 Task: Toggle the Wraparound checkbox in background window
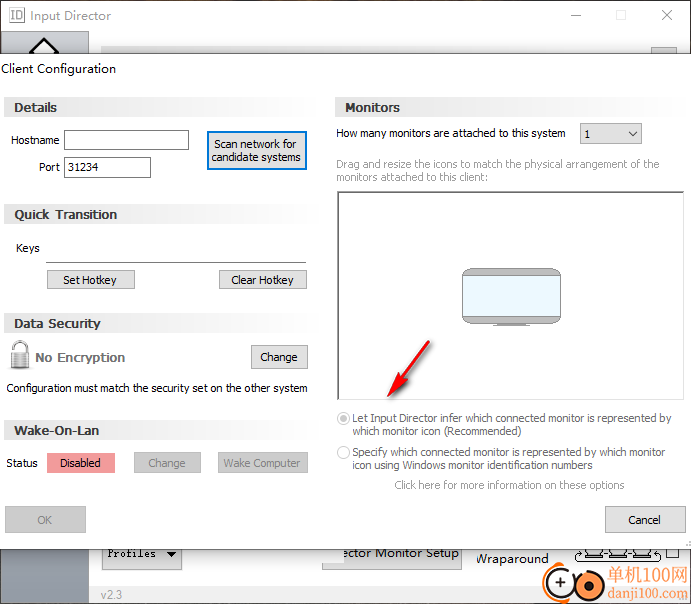[673, 553]
